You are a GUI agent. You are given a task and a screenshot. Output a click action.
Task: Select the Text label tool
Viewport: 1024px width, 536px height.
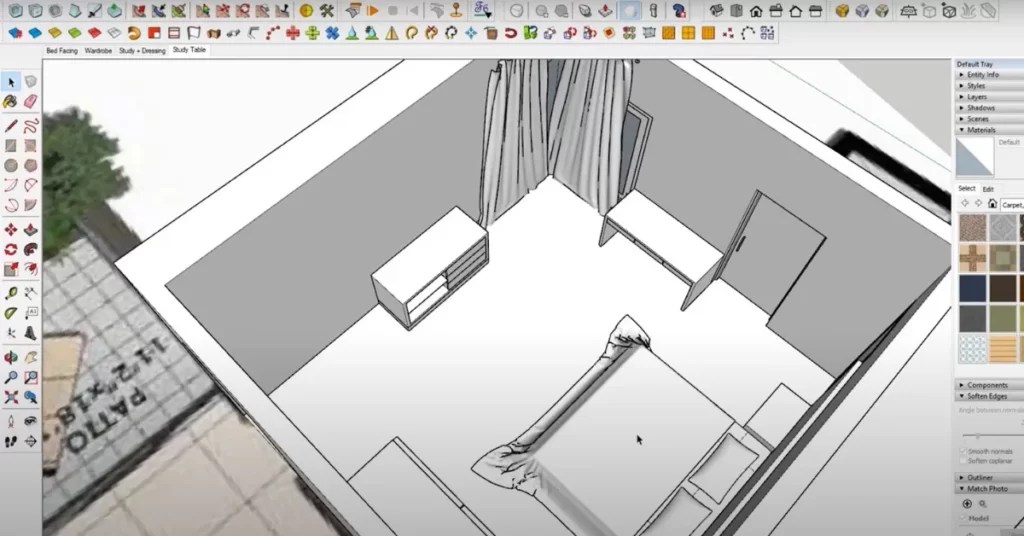click(x=31, y=313)
